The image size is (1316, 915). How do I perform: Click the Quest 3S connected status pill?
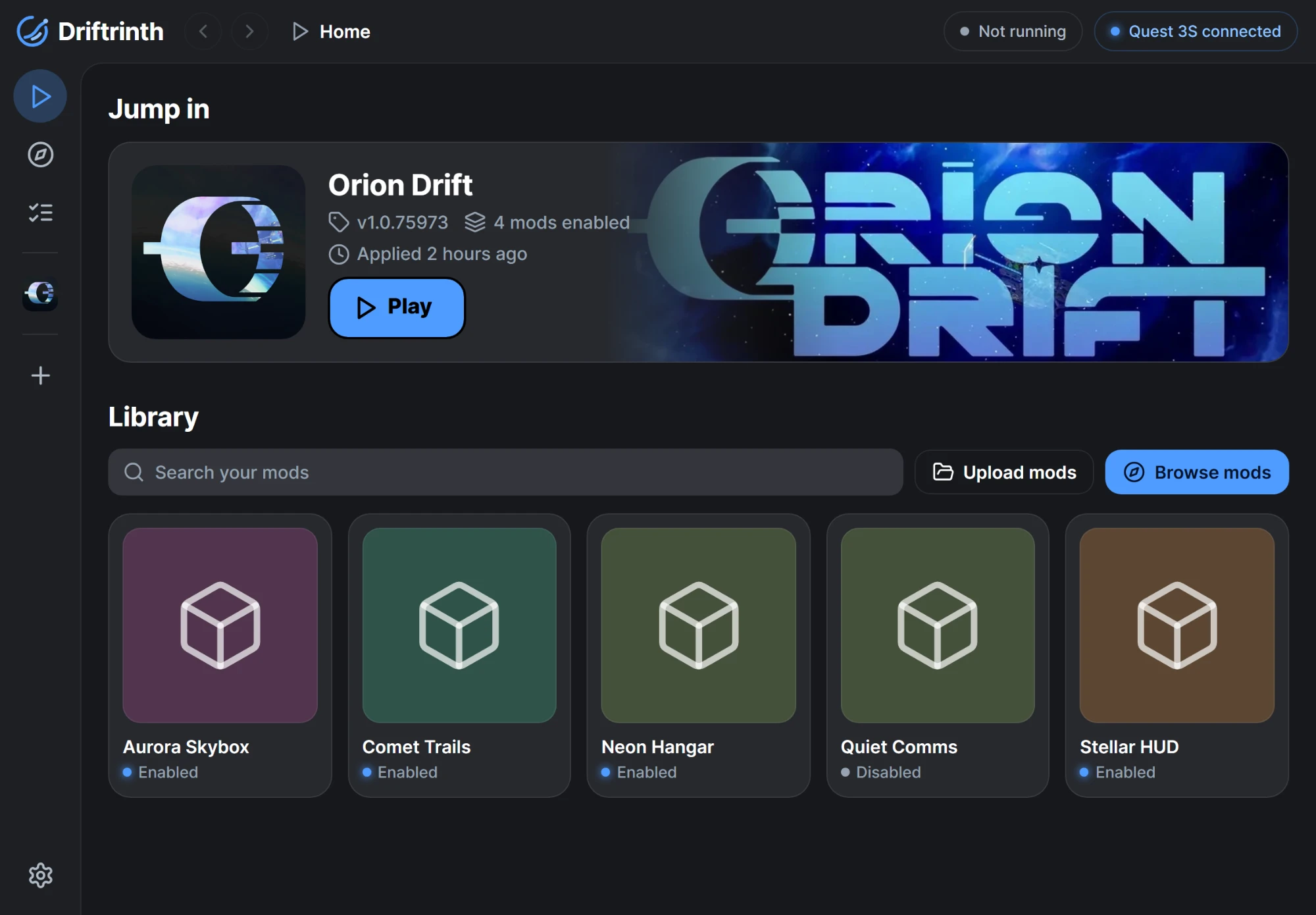coord(1196,31)
